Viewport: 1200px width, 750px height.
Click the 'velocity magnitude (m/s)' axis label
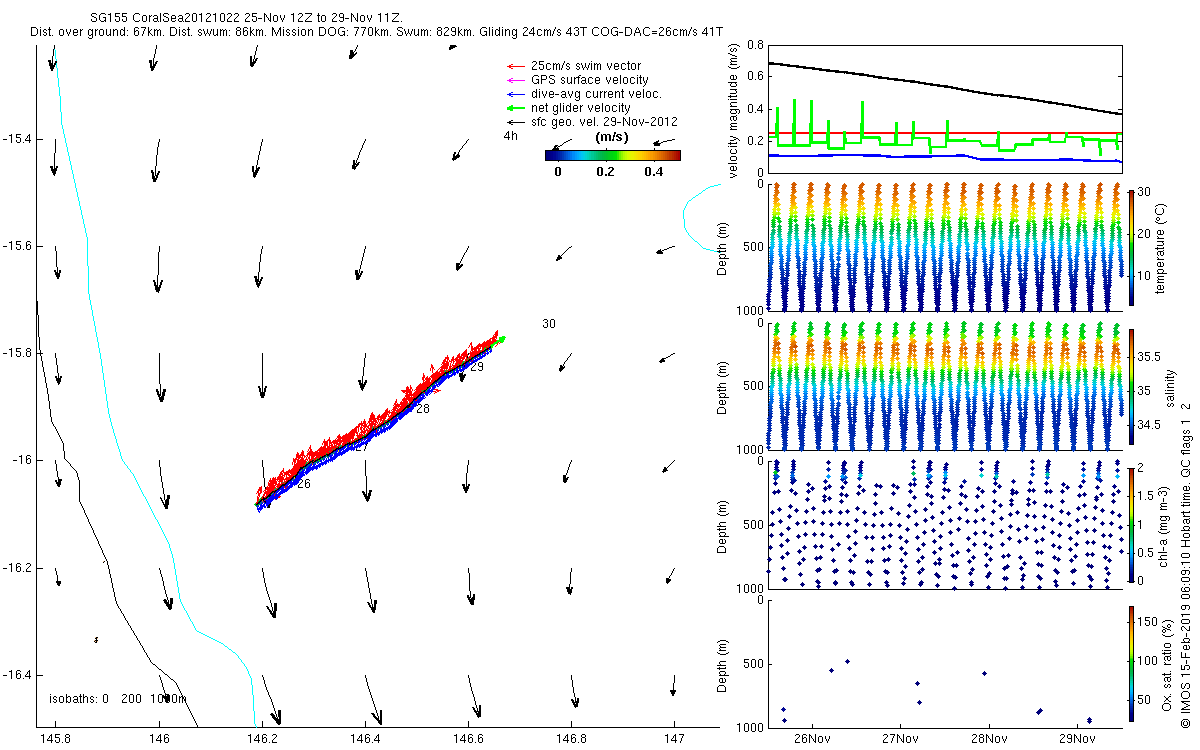[733, 109]
